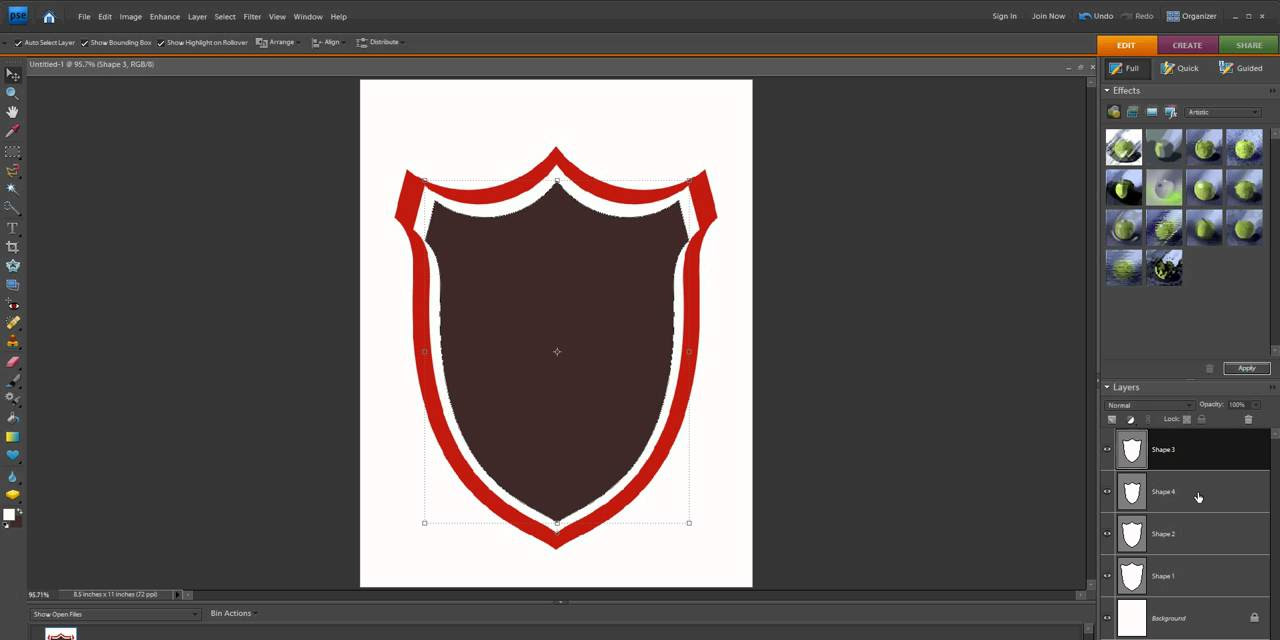Activate the Magic Wand tool

[x=13, y=188]
